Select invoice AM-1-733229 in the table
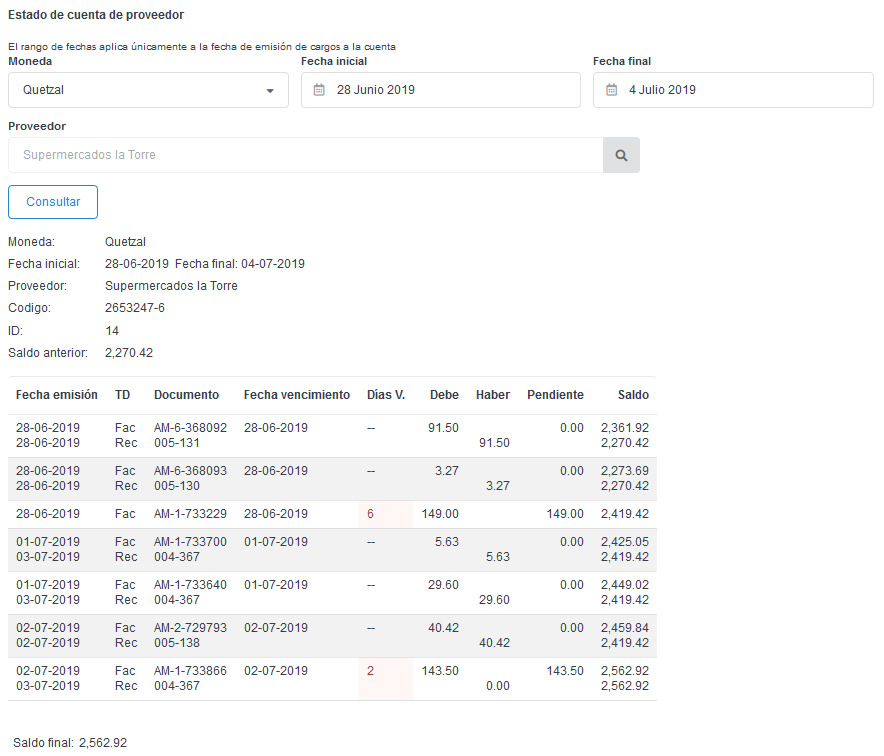 point(190,514)
